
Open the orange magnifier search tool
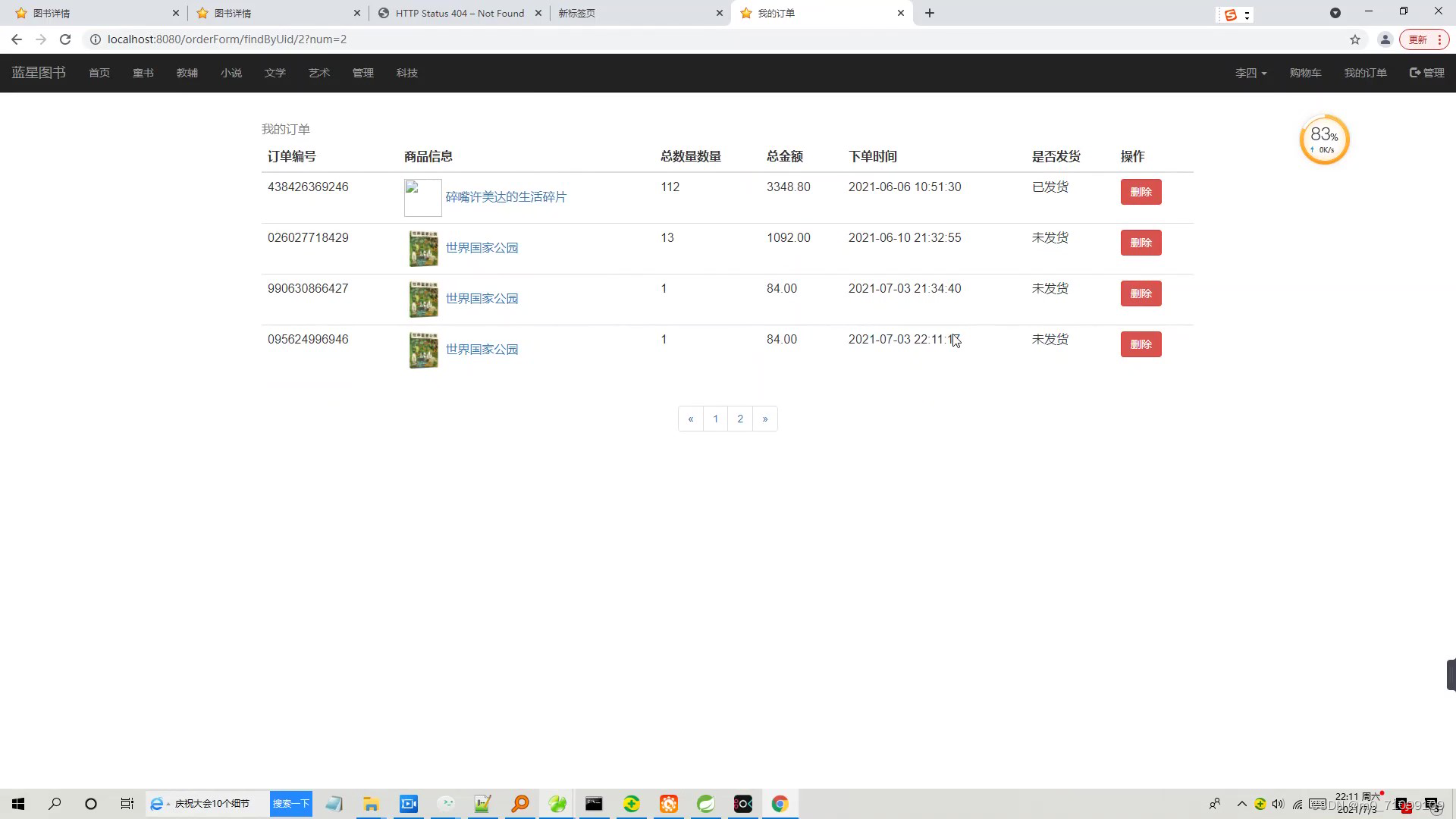click(519, 804)
